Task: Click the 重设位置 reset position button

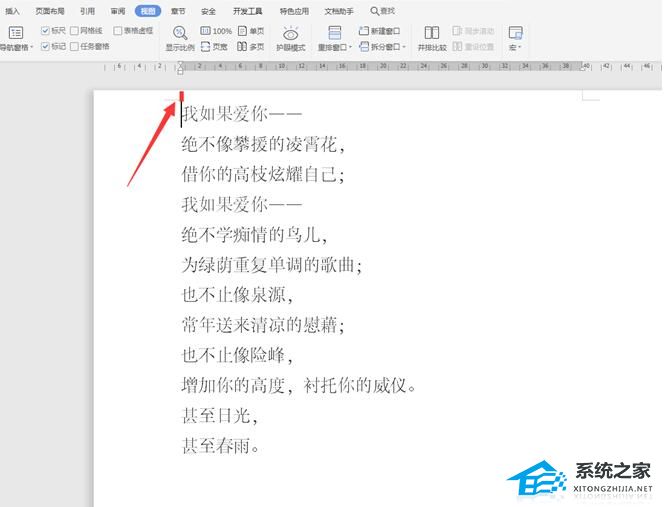Action: (x=473, y=46)
